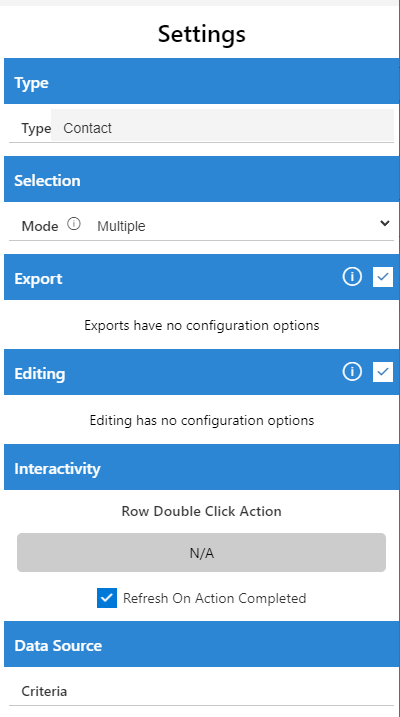
Task: Click the info icon next to Mode
Action: coord(74,224)
